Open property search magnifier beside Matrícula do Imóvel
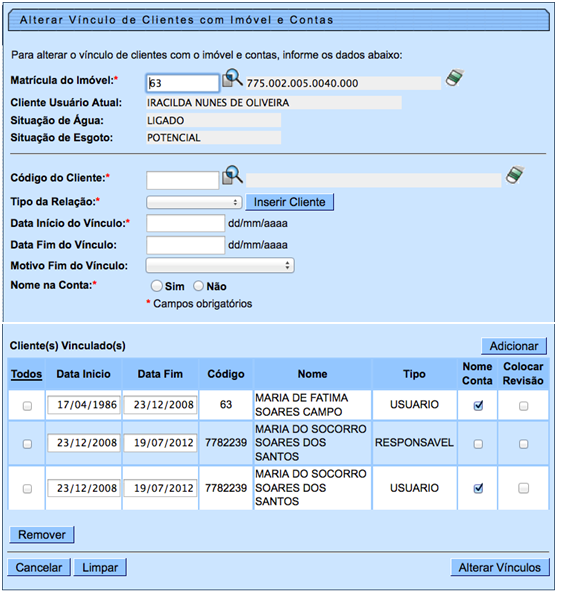 click(232, 78)
